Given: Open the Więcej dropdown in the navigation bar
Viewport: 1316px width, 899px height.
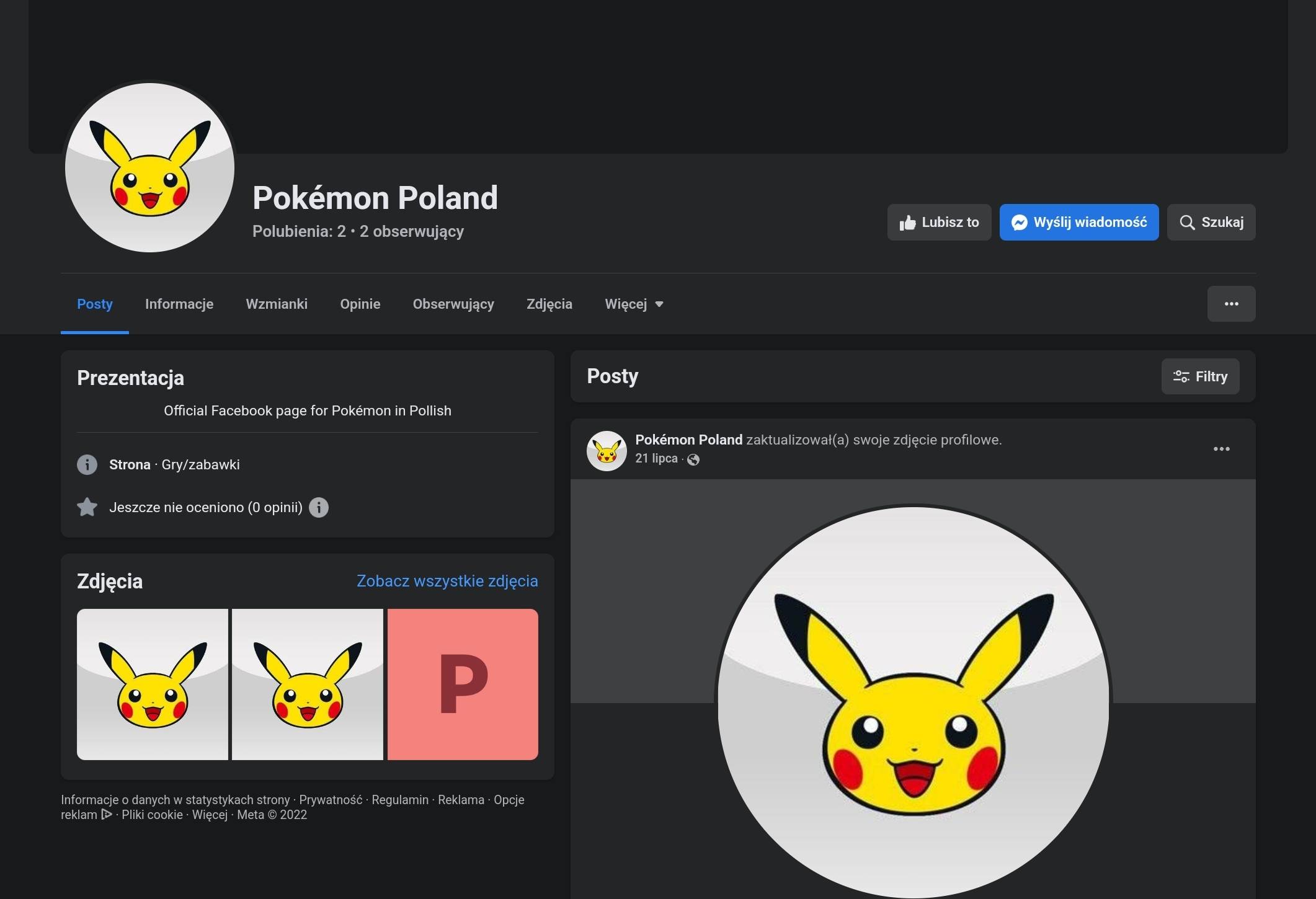Looking at the screenshot, I should pyautogui.click(x=634, y=304).
